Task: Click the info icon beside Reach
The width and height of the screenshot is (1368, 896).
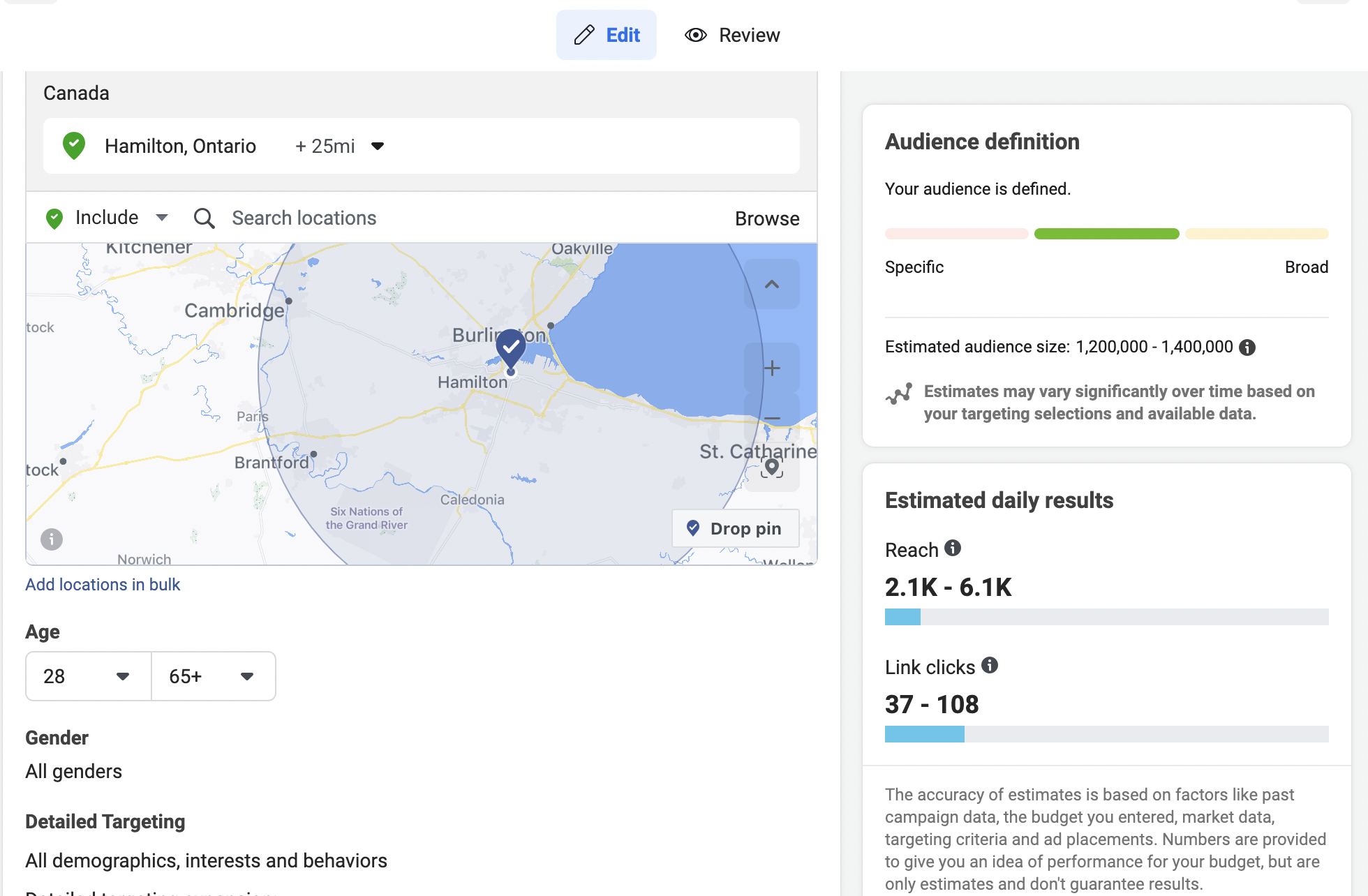Action: point(953,548)
